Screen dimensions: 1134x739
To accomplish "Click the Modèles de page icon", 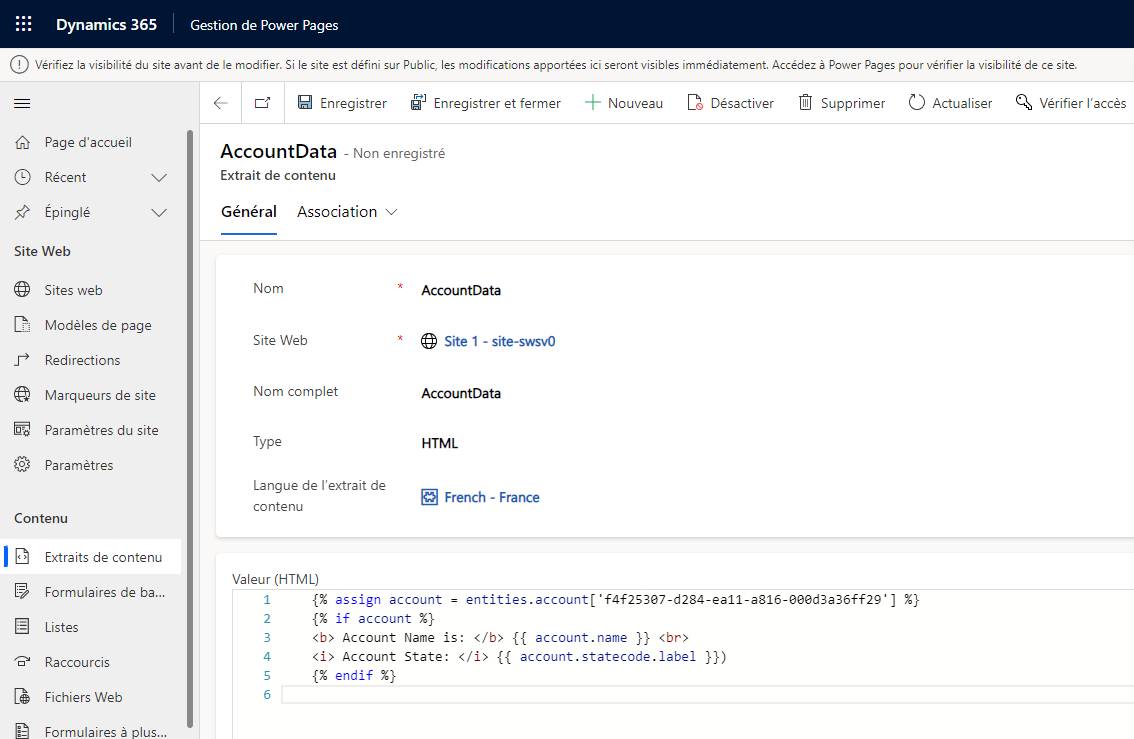I will point(22,325).
